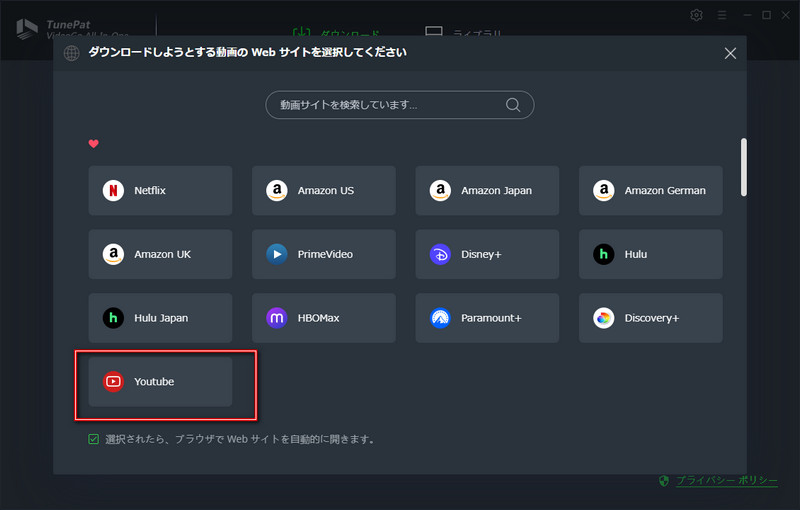Select the Netflix site tile
Image resolution: width=800 pixels, height=510 pixels.
tap(160, 190)
